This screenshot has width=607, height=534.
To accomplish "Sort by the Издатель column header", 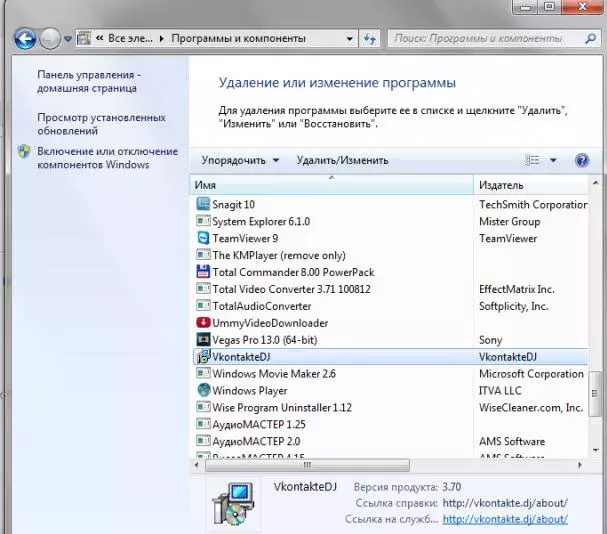I will (x=531, y=185).
